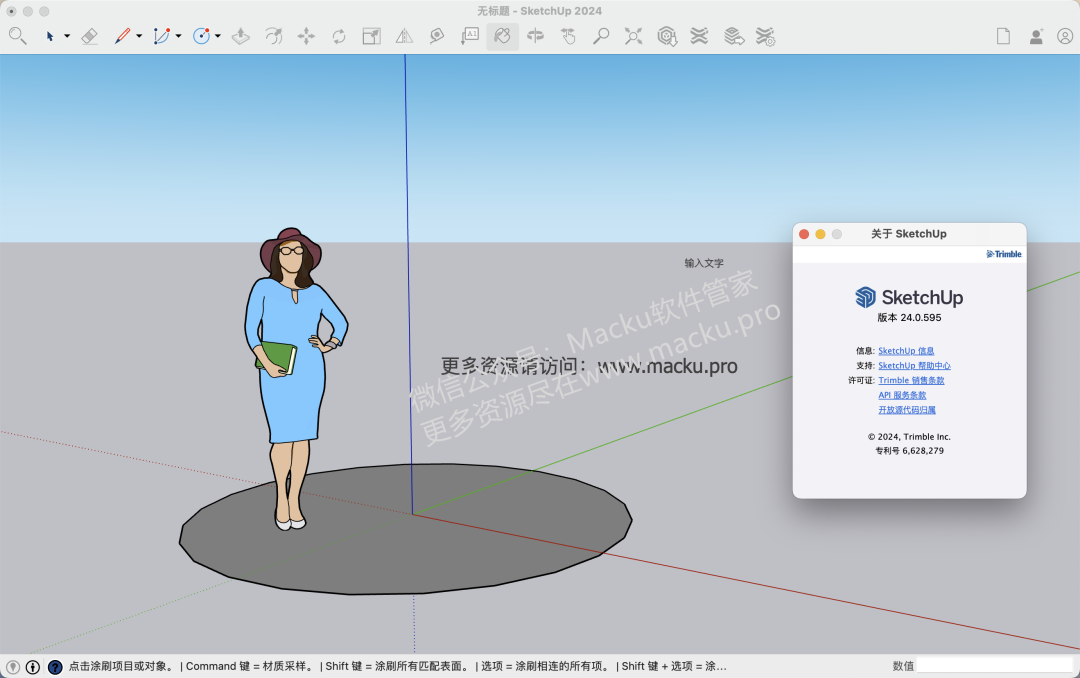Activate the Push/Pull tool

point(240,36)
